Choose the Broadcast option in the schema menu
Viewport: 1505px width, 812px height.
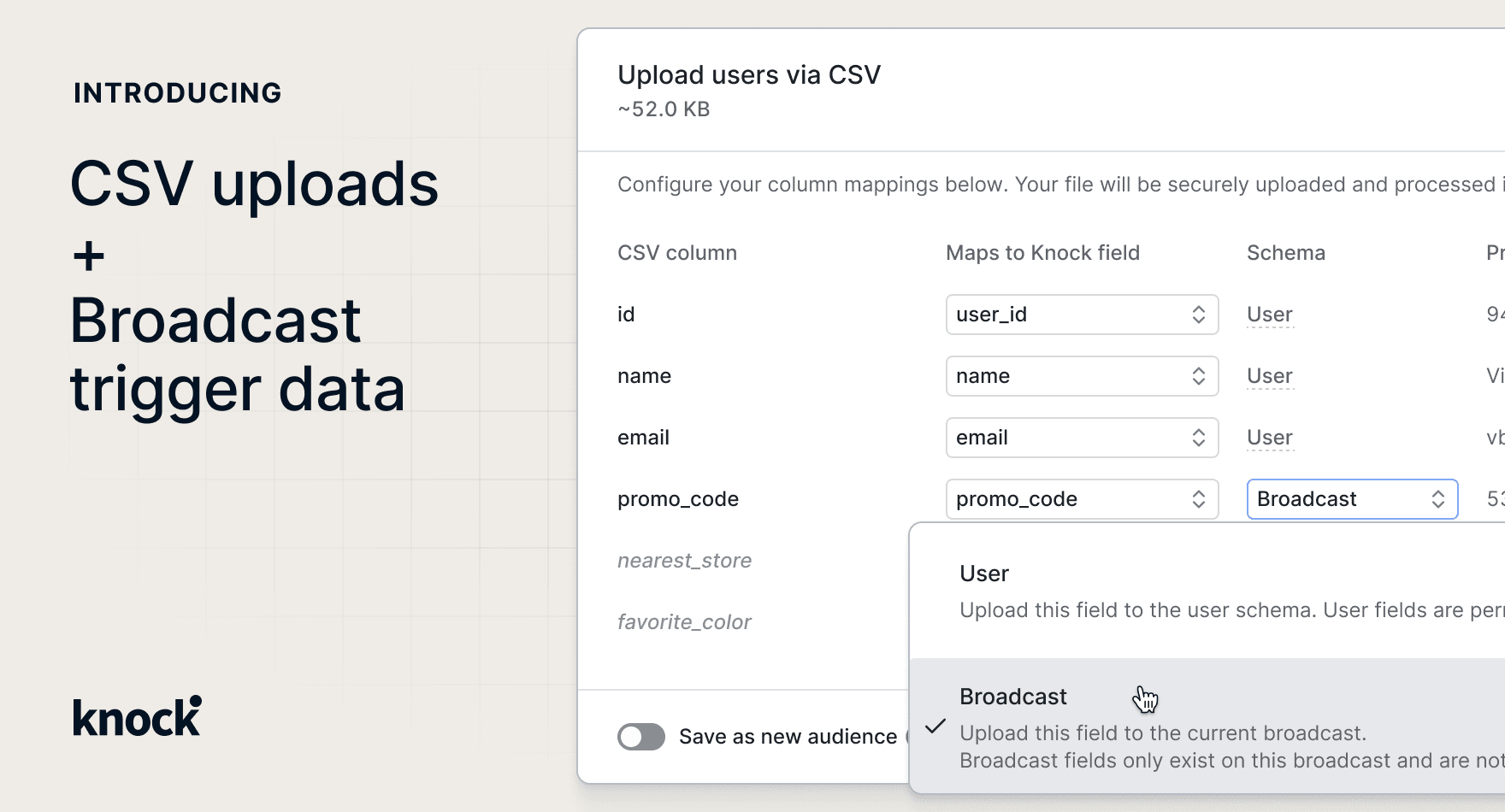pos(1013,697)
